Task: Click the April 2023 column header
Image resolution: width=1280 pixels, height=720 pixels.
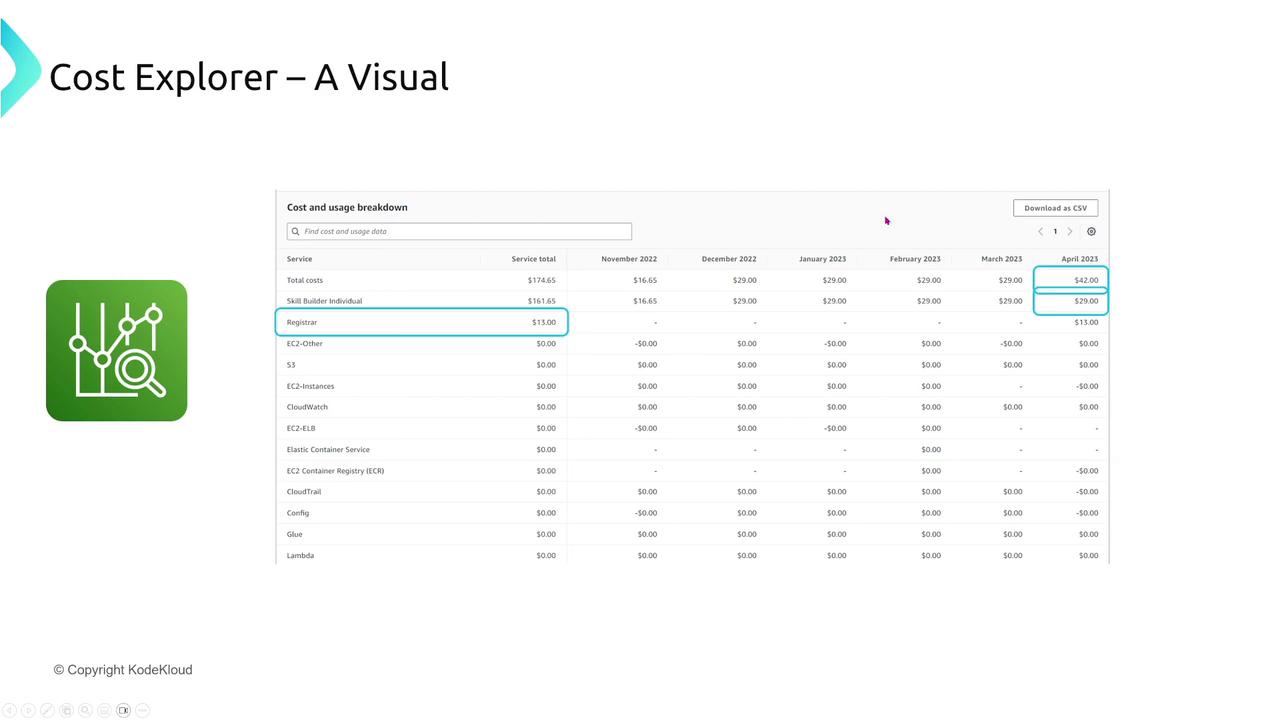Action: [x=1079, y=259]
